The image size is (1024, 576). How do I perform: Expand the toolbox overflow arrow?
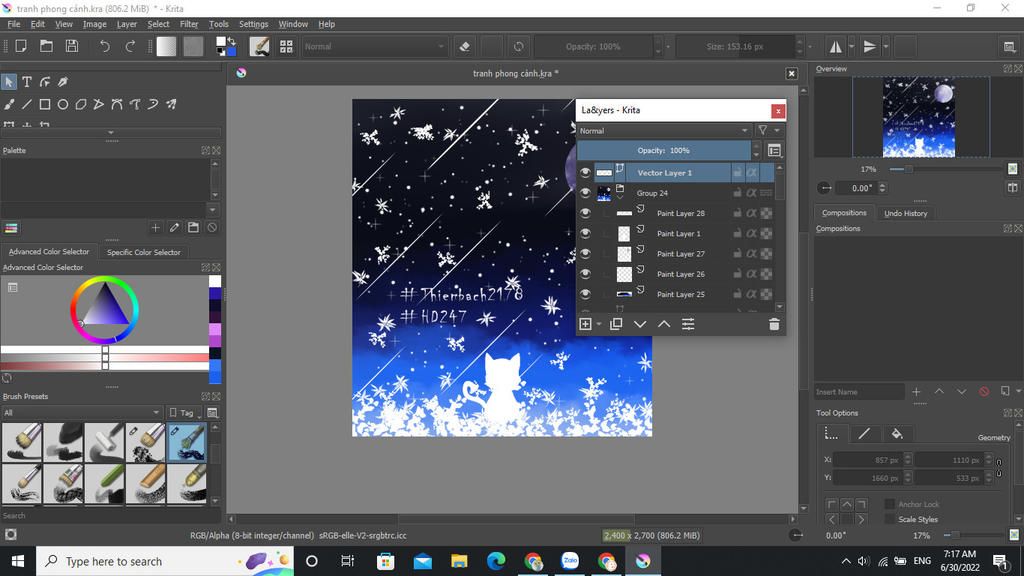pyautogui.click(x=110, y=133)
